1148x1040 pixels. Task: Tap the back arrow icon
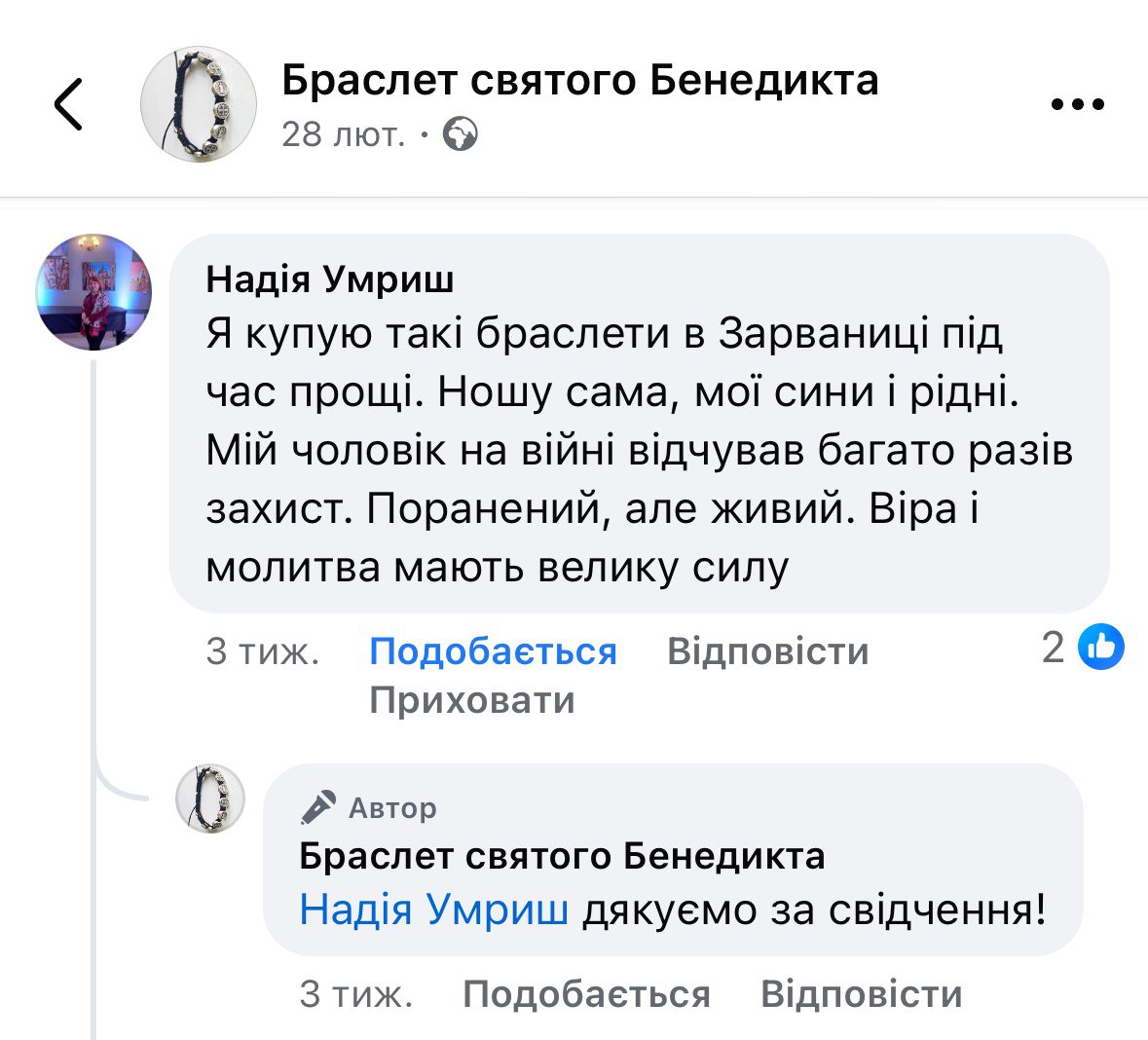[68, 103]
